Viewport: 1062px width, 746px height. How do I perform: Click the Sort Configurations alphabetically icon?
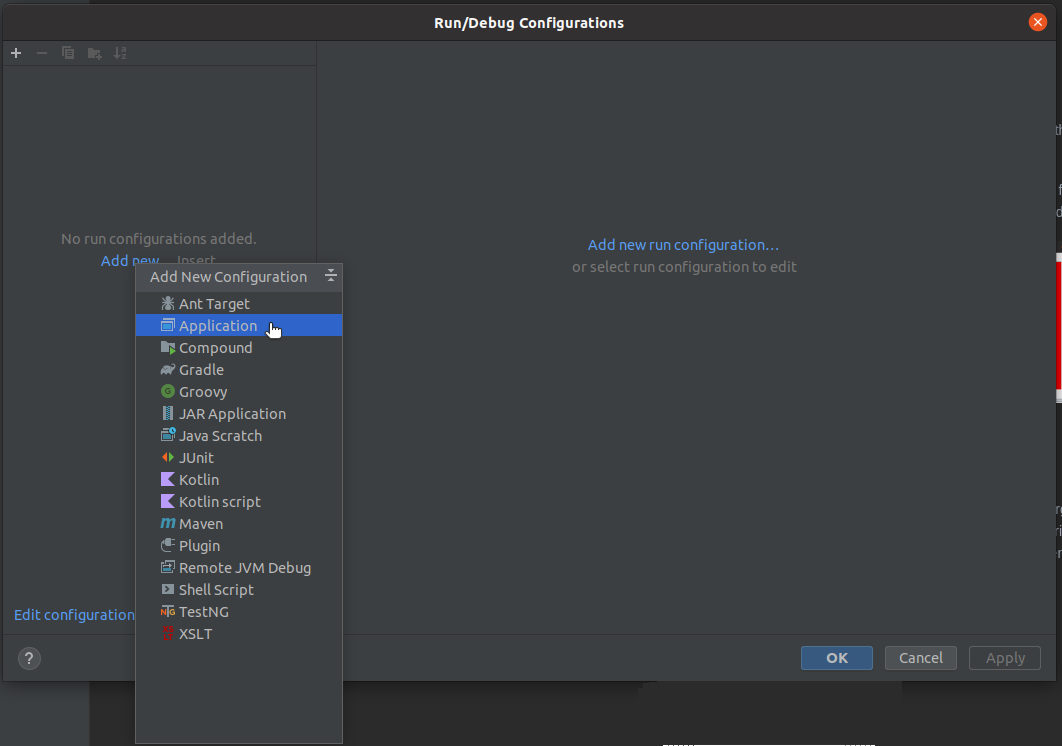[x=120, y=53]
